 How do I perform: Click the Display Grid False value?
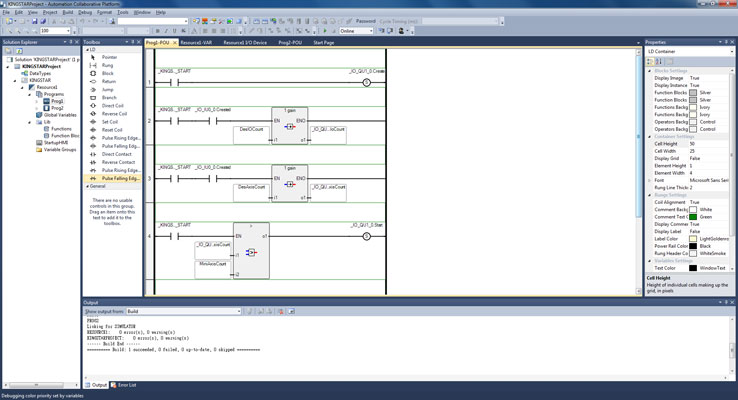(x=708, y=159)
